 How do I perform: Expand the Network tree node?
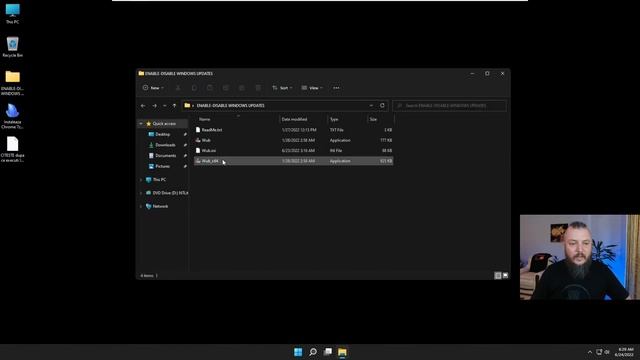(x=141, y=207)
